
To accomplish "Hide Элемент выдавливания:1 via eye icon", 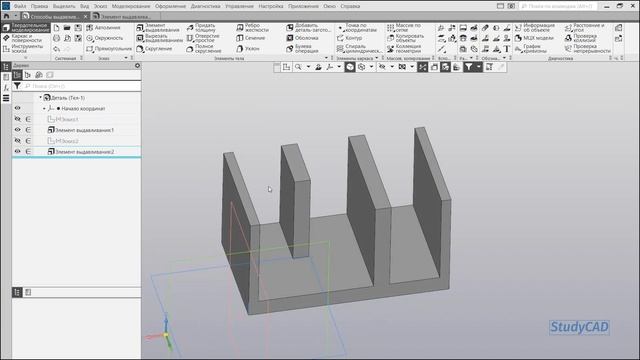I will point(18,130).
